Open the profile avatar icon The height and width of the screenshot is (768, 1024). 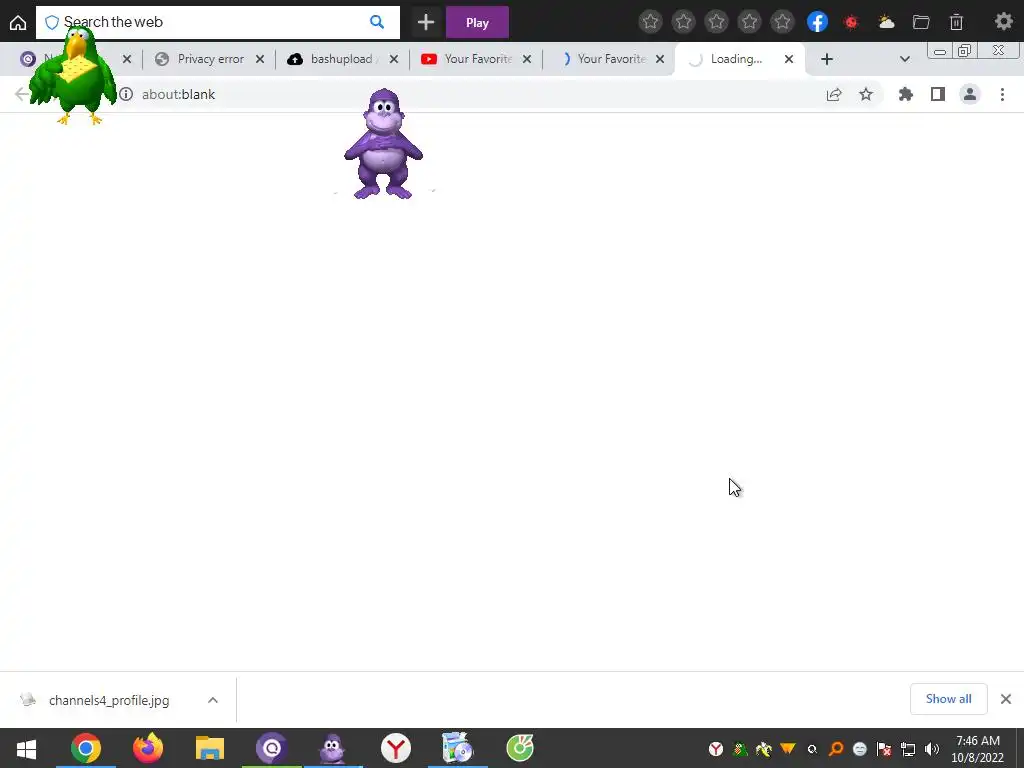click(x=970, y=95)
